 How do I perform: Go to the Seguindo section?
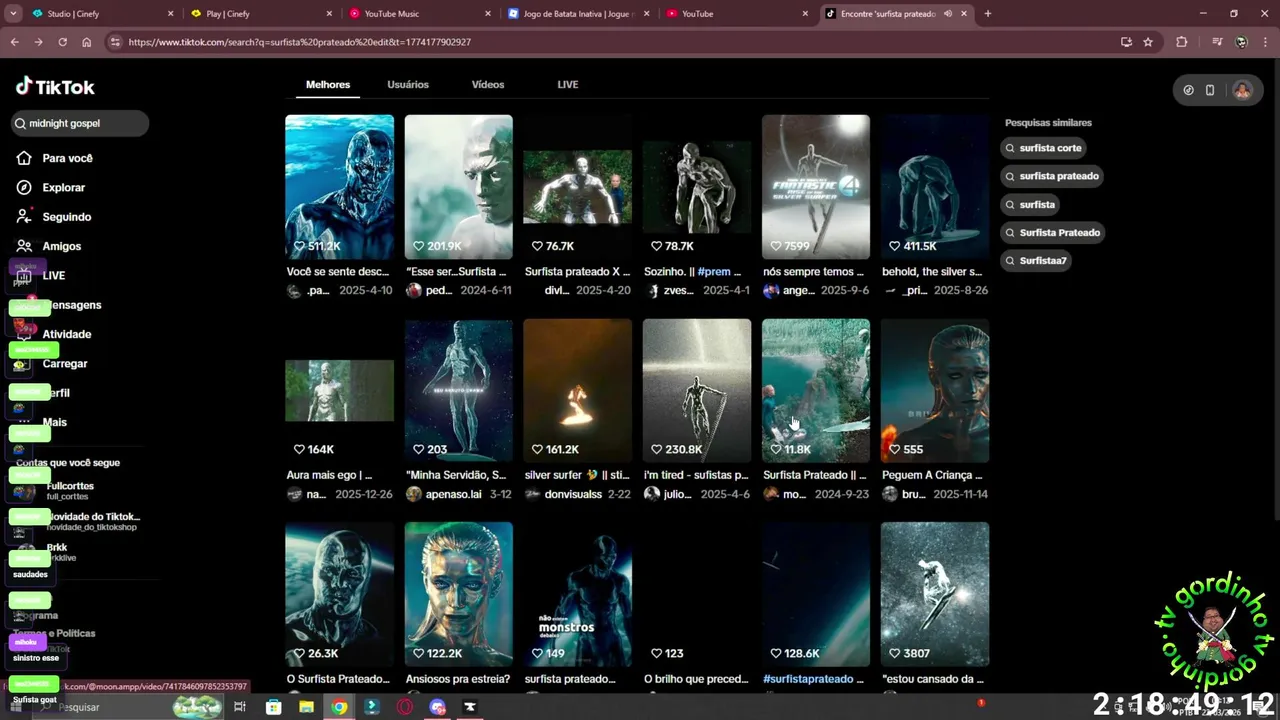(x=55, y=216)
